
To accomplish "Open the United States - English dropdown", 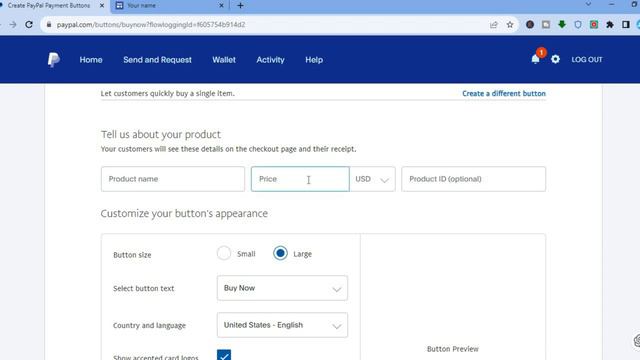I will click(x=282, y=325).
